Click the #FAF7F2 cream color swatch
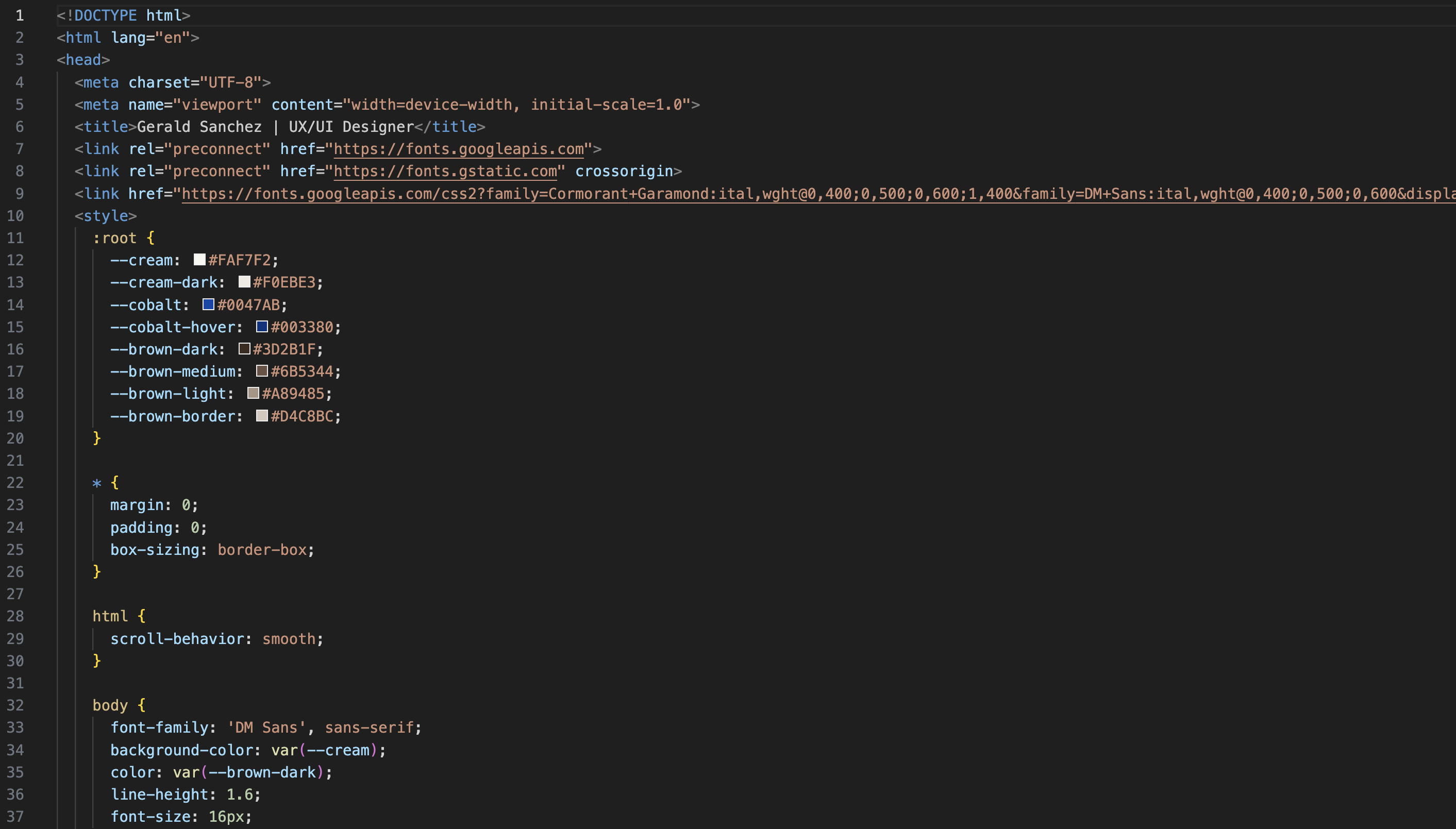Image resolution: width=1456 pixels, height=829 pixels. coord(199,260)
